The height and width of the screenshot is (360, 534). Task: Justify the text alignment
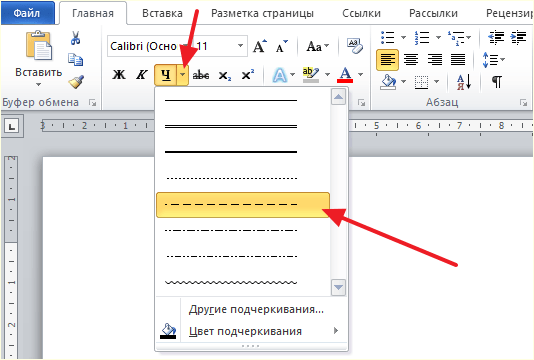(x=458, y=60)
